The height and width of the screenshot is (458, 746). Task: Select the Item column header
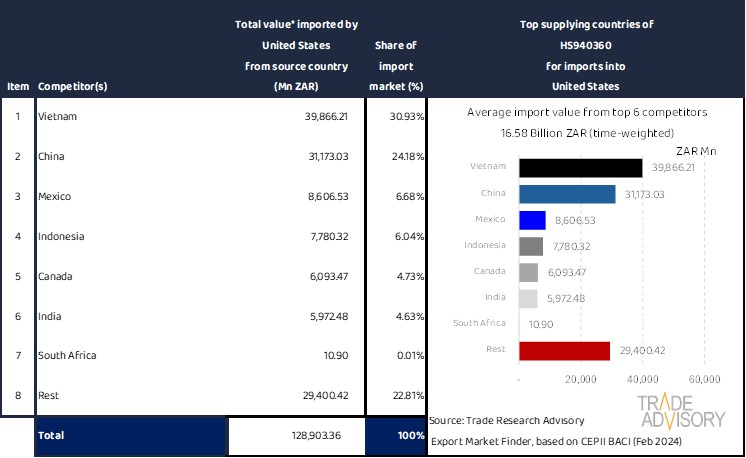tap(17, 86)
